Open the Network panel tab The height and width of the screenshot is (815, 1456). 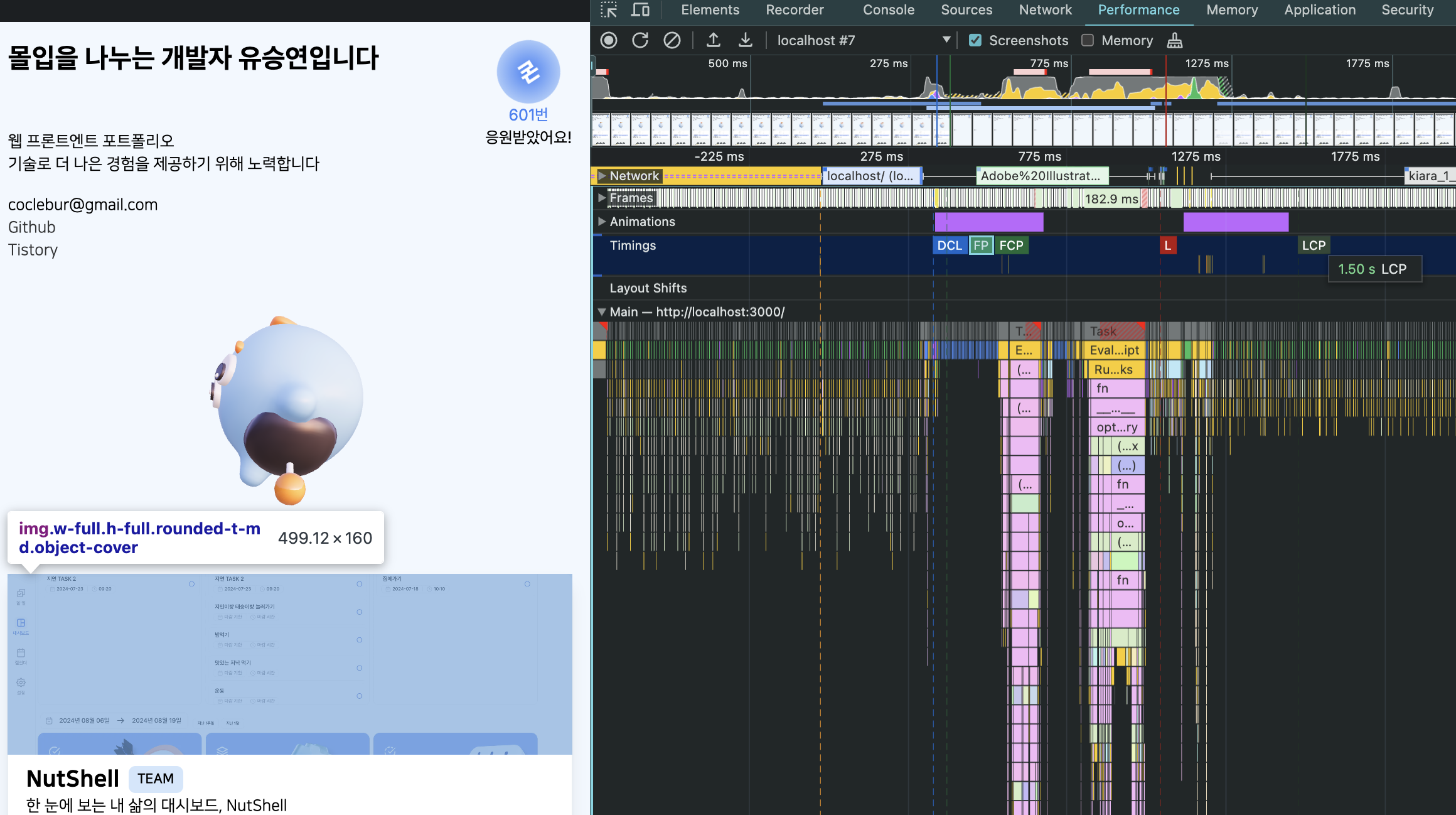click(1045, 10)
